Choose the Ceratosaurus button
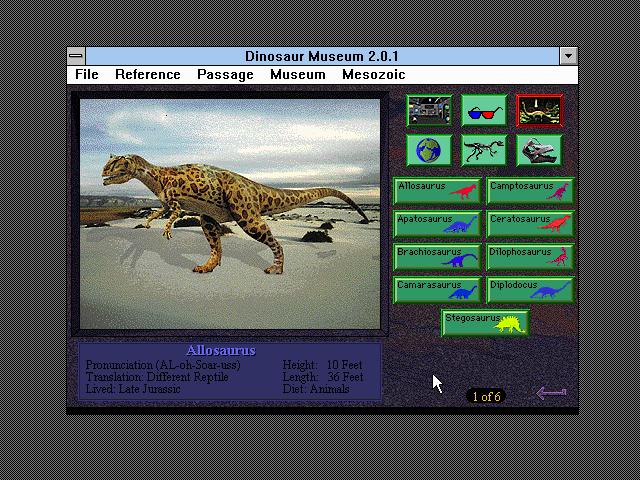The width and height of the screenshot is (640, 480). coord(530,224)
